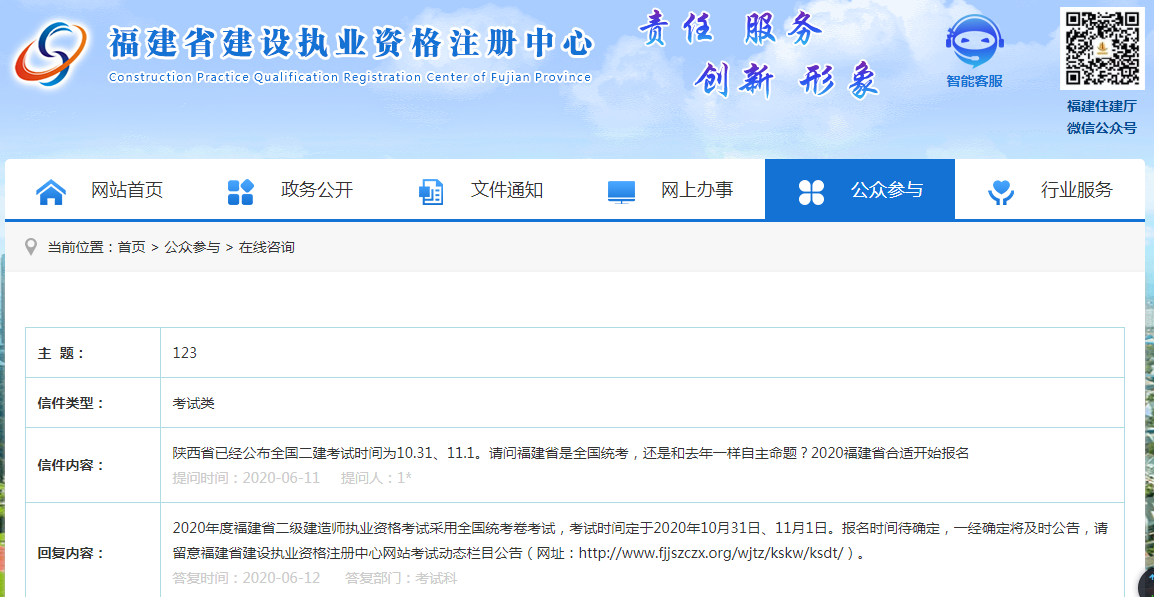Click the 主 题 row label

62,353
